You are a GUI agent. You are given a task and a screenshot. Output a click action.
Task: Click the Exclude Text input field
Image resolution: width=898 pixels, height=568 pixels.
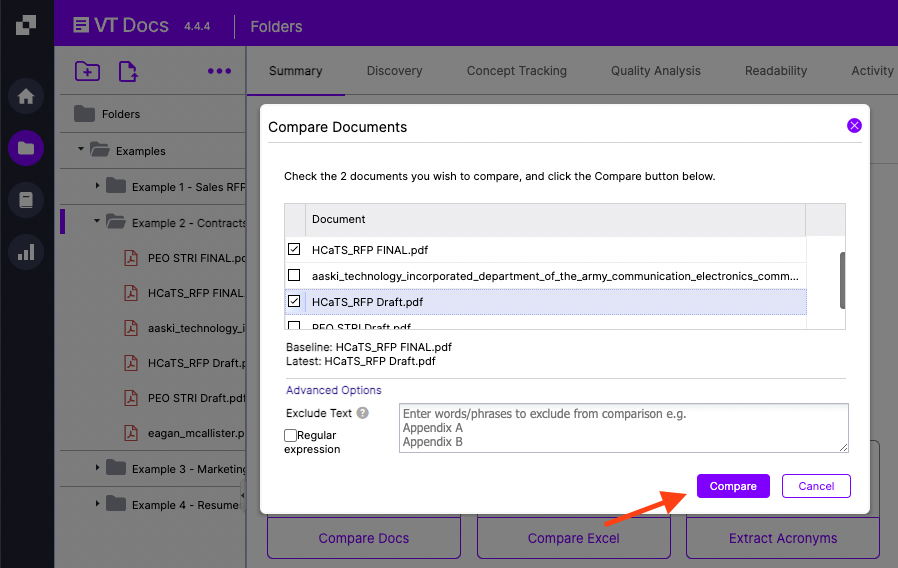point(623,428)
